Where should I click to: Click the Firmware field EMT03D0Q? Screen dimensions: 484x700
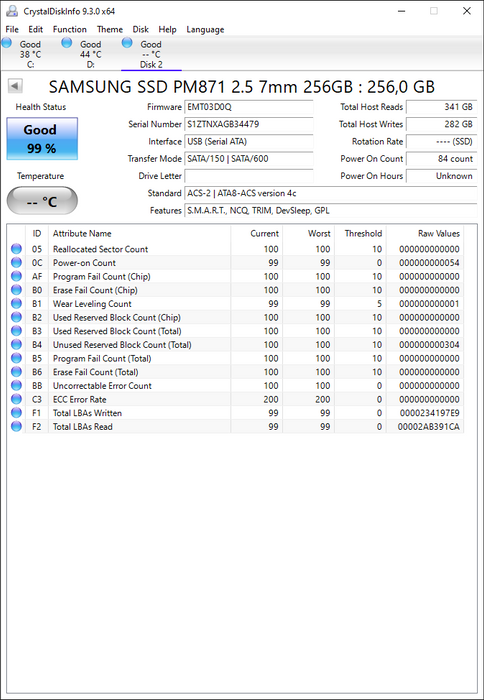(x=249, y=107)
